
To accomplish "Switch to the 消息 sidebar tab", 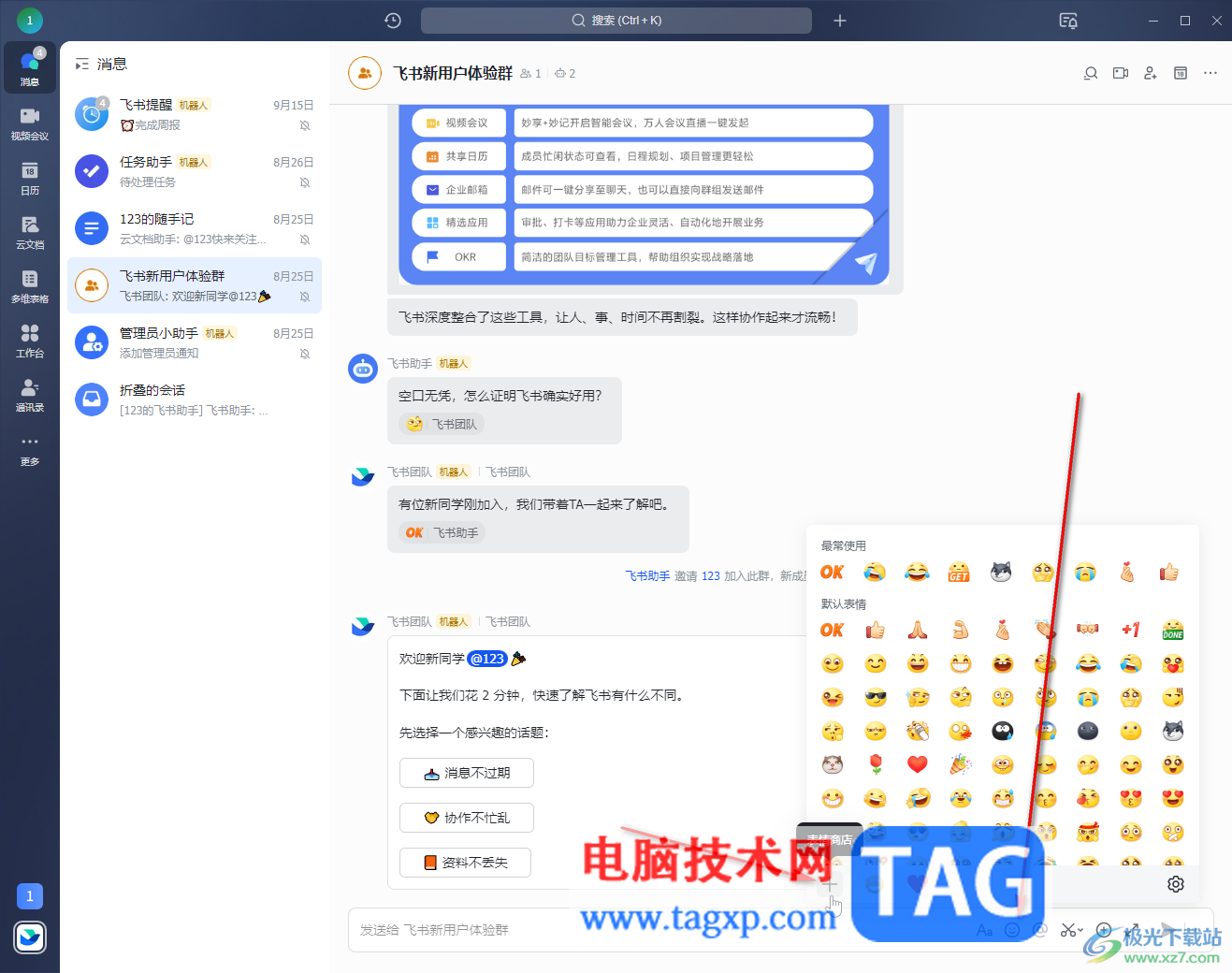I will [30, 68].
